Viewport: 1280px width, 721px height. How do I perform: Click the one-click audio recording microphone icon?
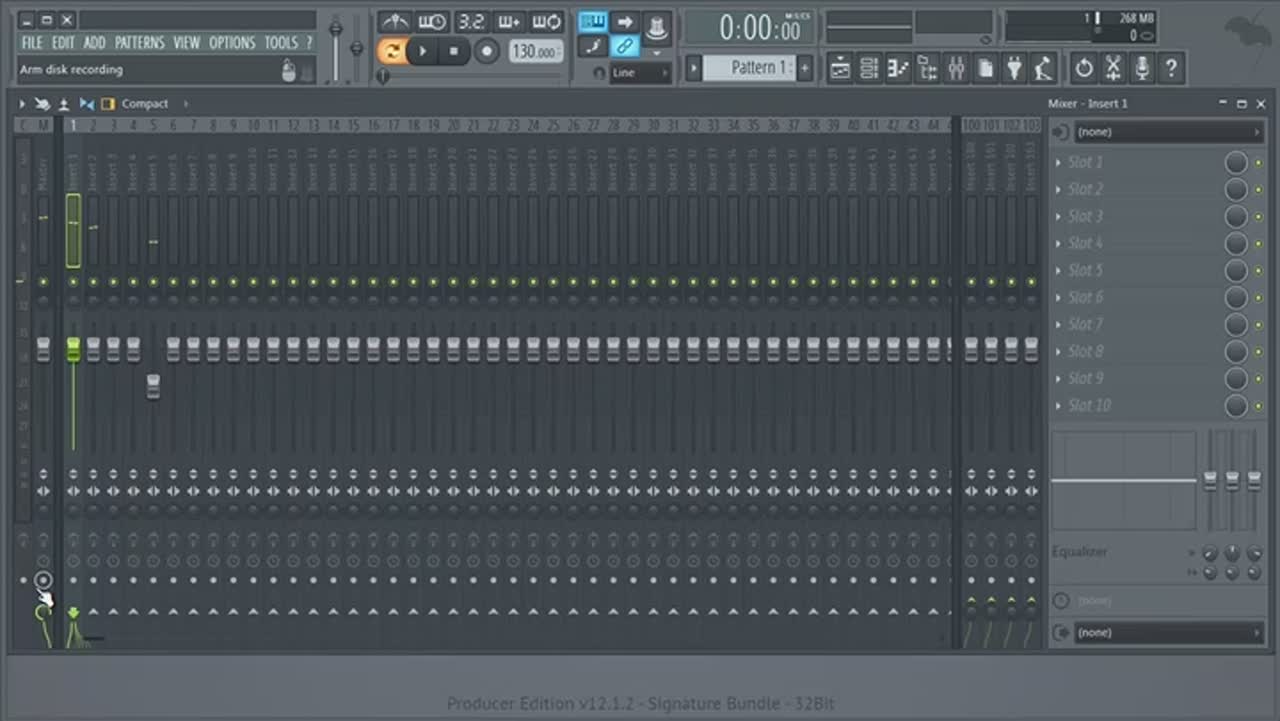click(x=1141, y=68)
